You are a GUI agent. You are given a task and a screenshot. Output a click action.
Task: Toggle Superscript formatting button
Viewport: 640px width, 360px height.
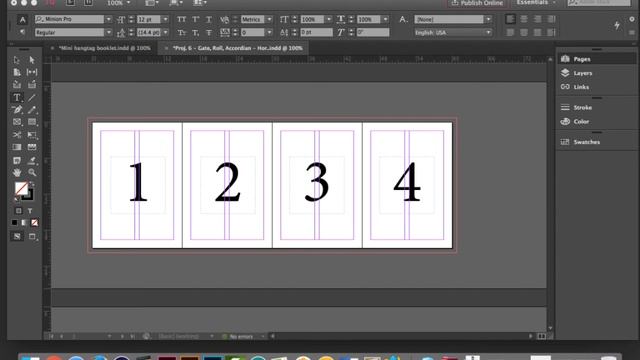196,19
